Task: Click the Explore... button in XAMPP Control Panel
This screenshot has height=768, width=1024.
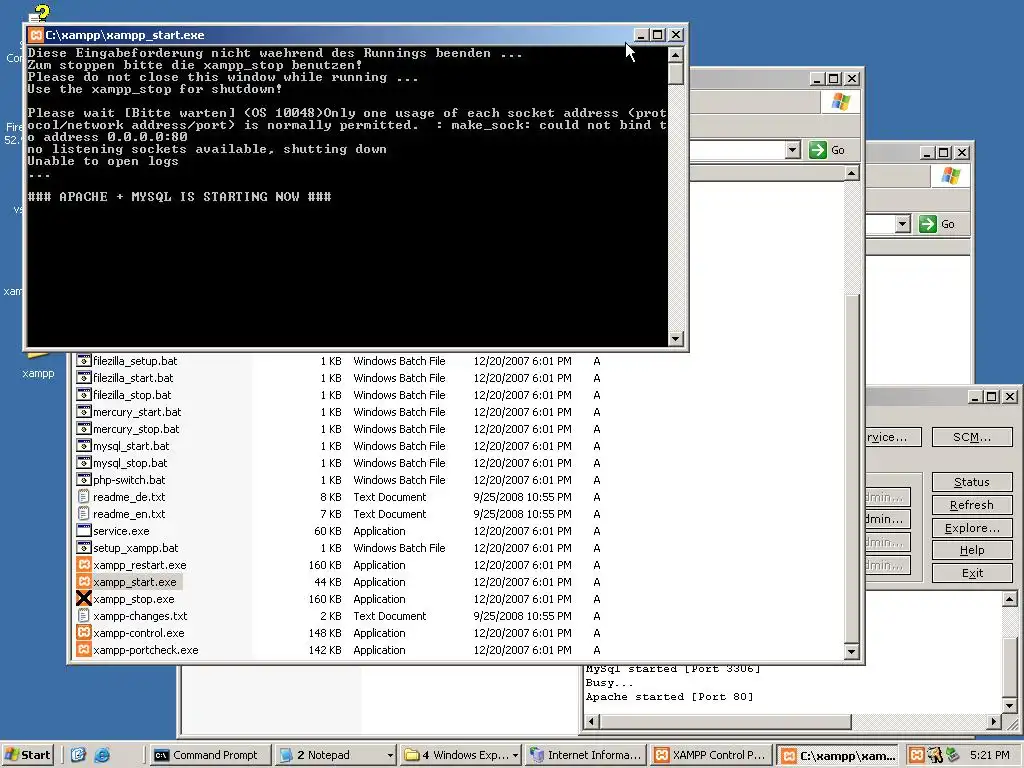Action: [x=972, y=528]
